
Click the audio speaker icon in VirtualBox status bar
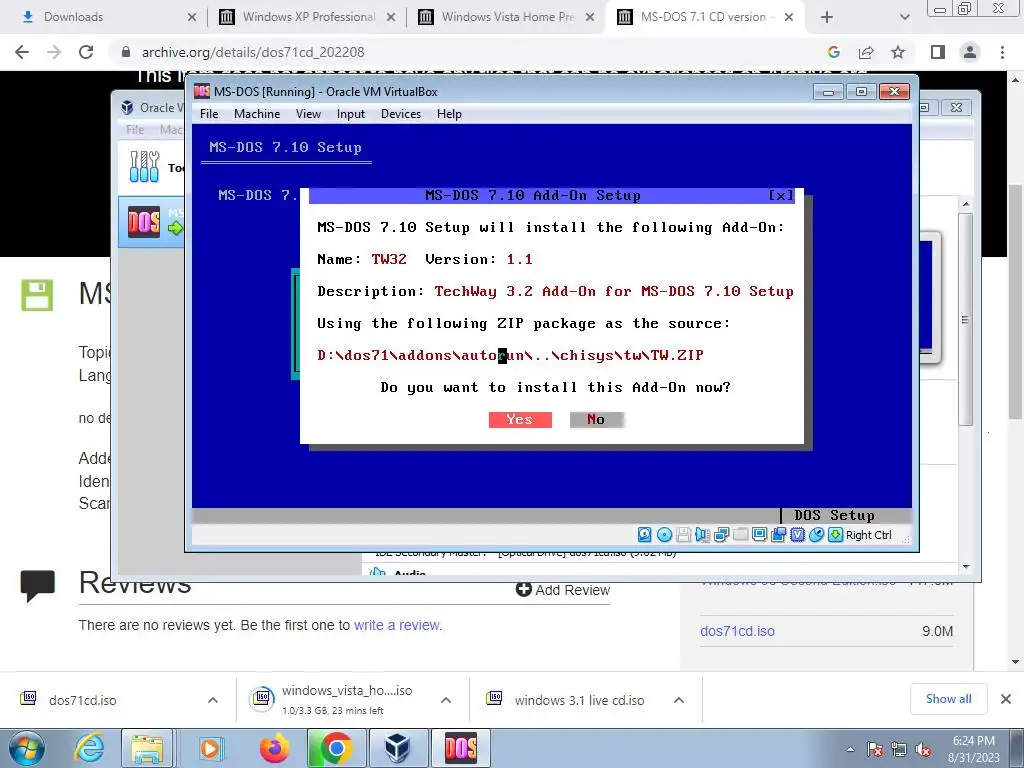click(702, 535)
